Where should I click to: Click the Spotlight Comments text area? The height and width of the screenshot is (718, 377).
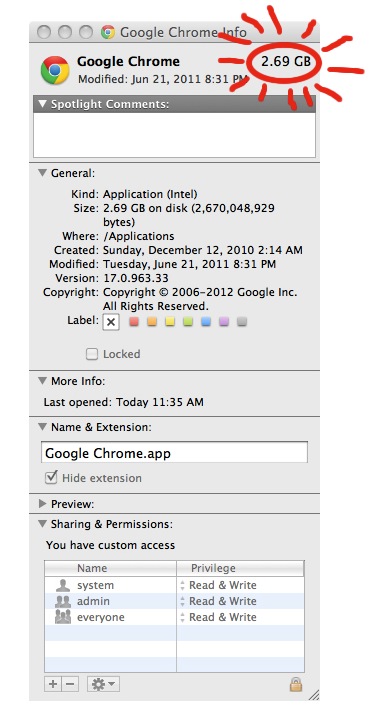(x=175, y=135)
